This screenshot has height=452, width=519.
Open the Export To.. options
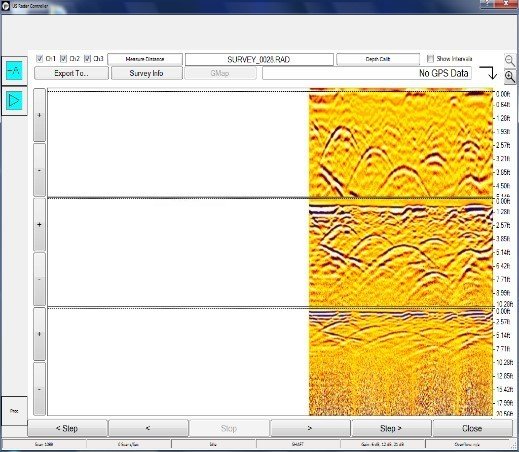pos(71,73)
